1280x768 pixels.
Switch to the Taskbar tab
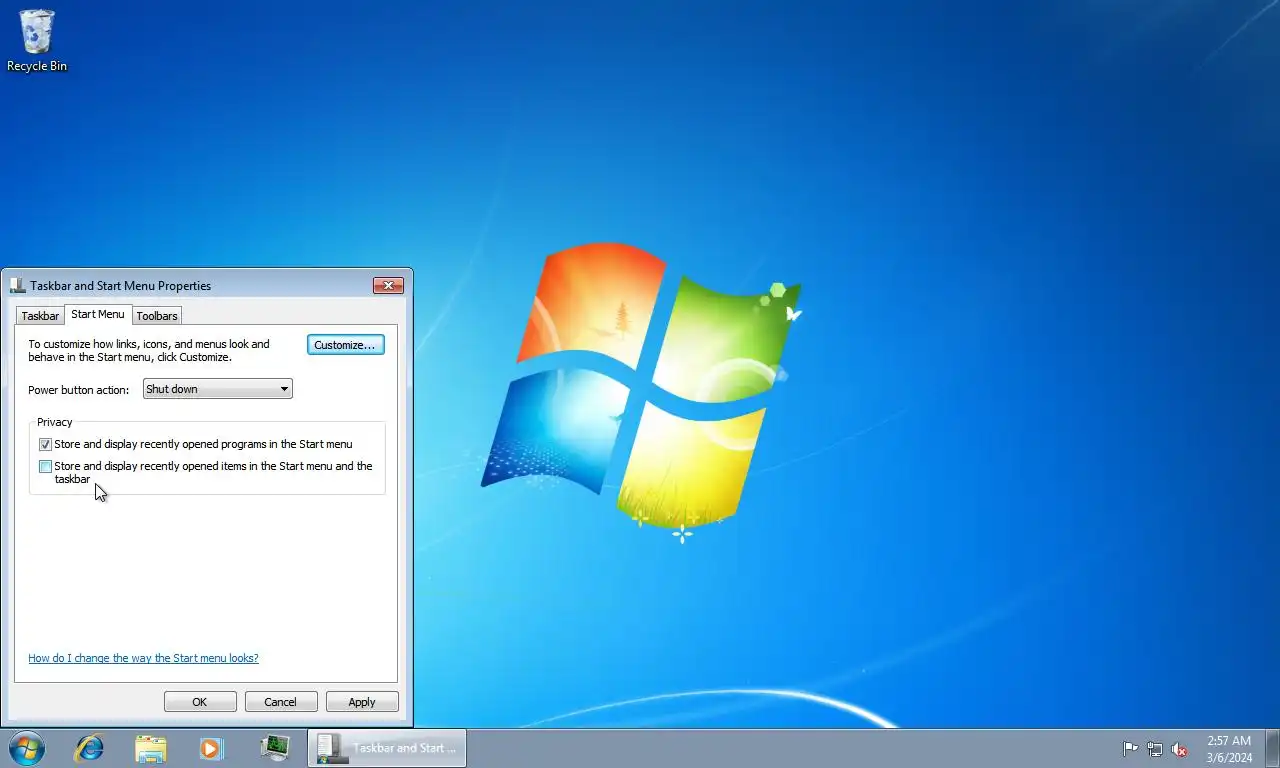pyautogui.click(x=40, y=316)
